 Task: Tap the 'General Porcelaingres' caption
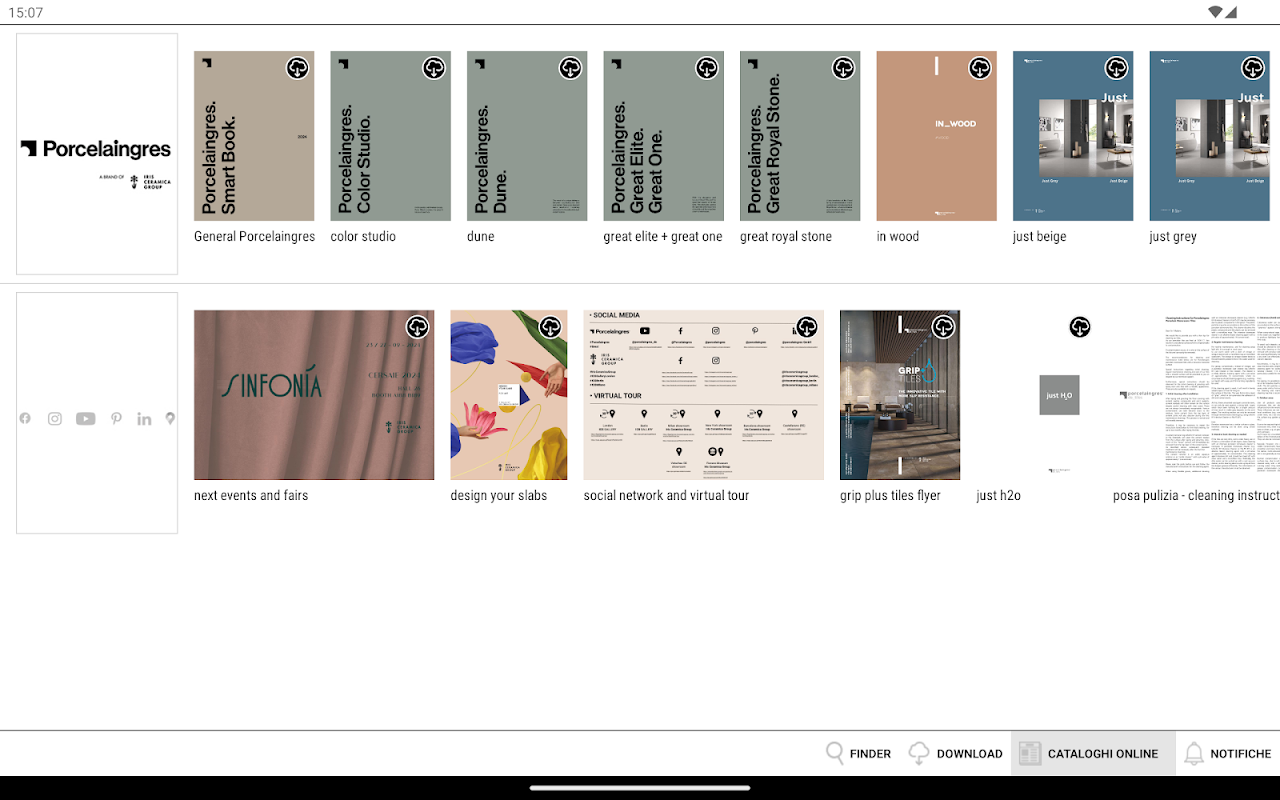coord(254,237)
